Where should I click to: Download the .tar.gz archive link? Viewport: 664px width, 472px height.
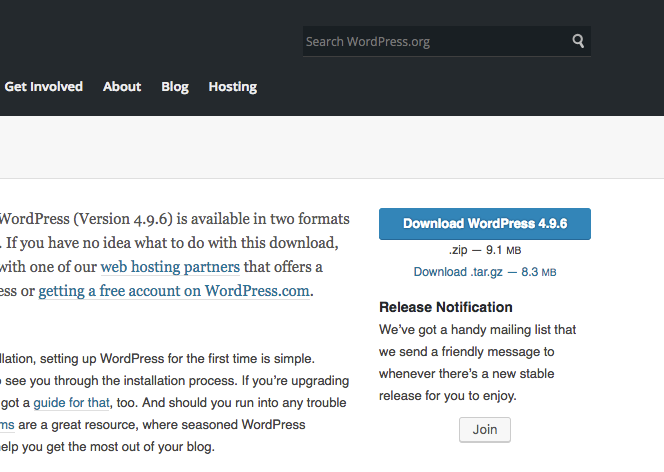click(x=485, y=272)
